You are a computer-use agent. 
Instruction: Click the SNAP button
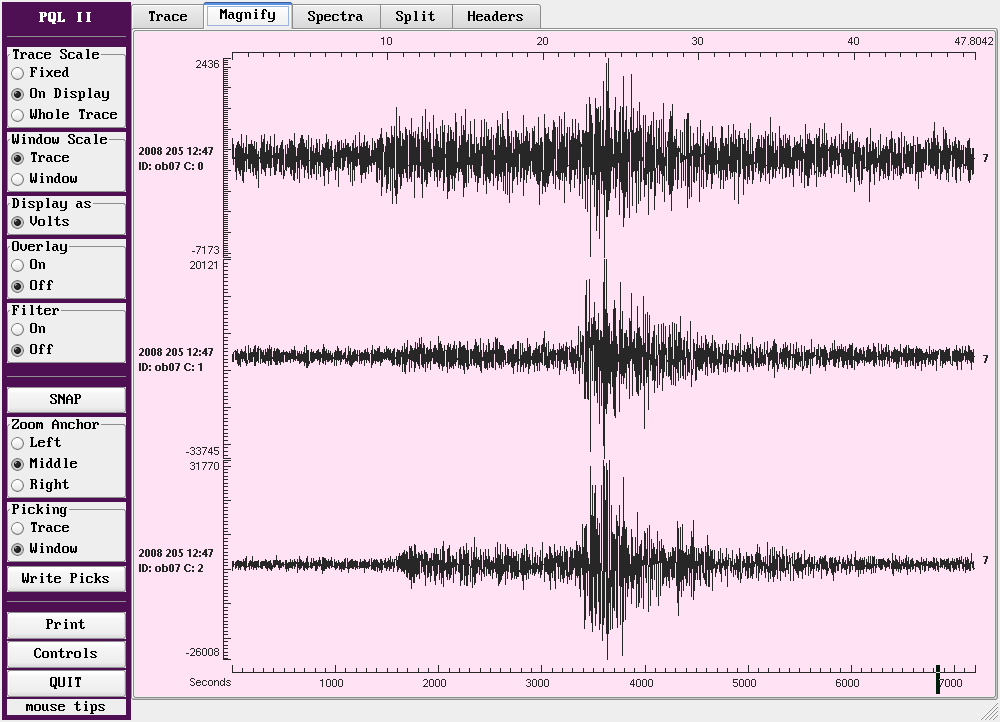[66, 399]
